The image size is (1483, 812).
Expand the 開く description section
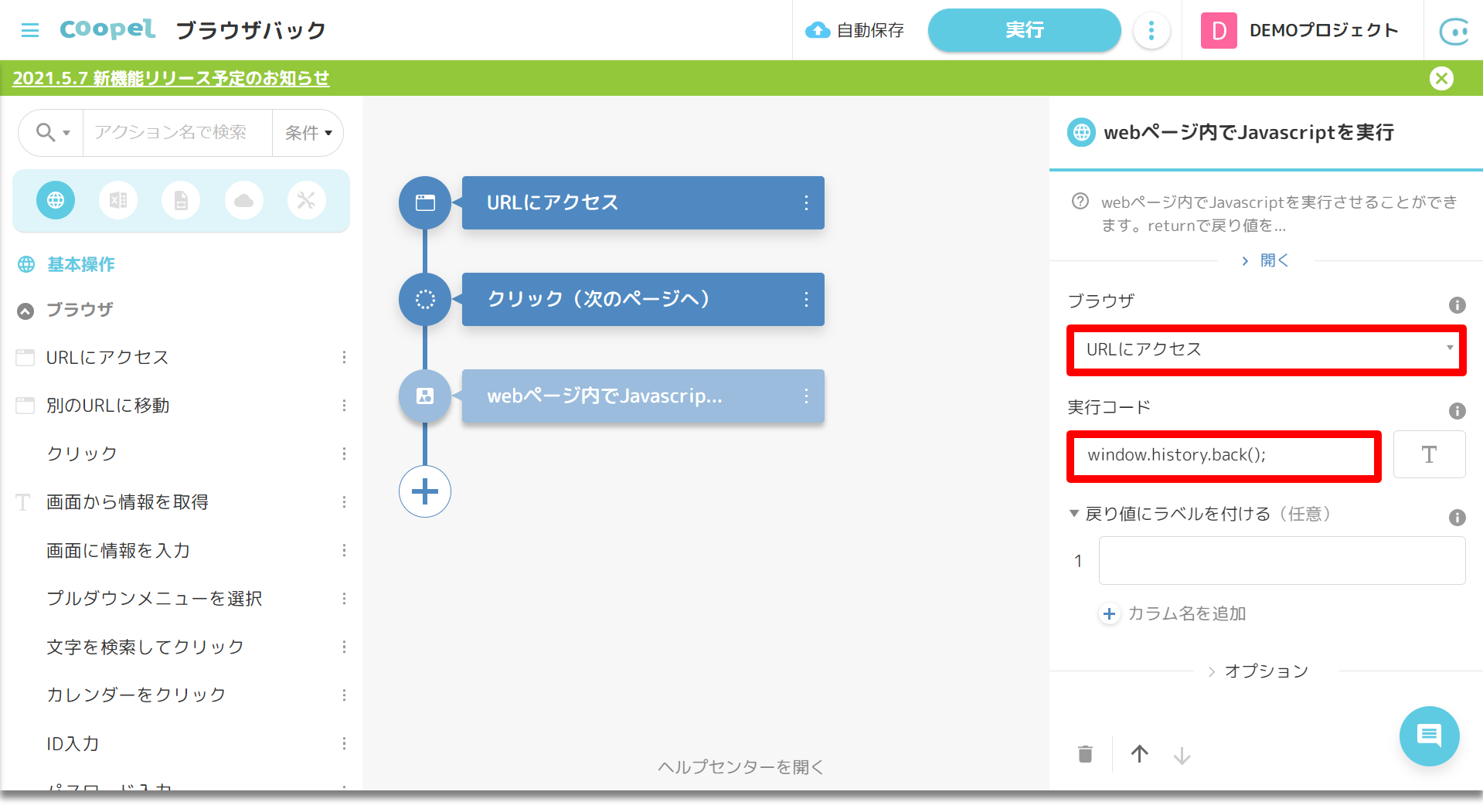point(1265,260)
